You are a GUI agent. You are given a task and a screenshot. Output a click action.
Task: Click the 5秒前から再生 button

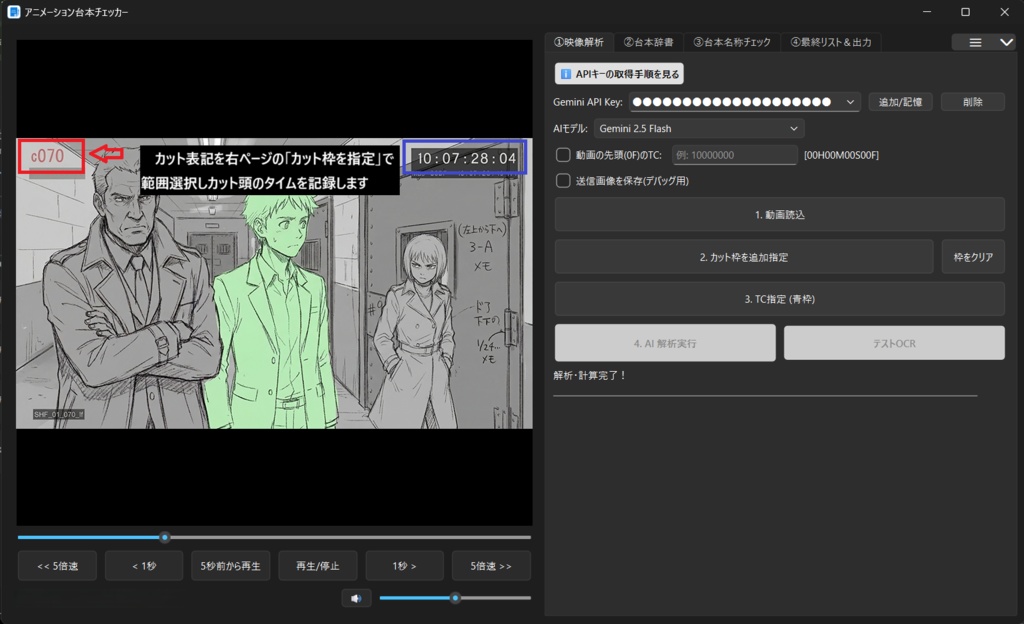tap(231, 566)
